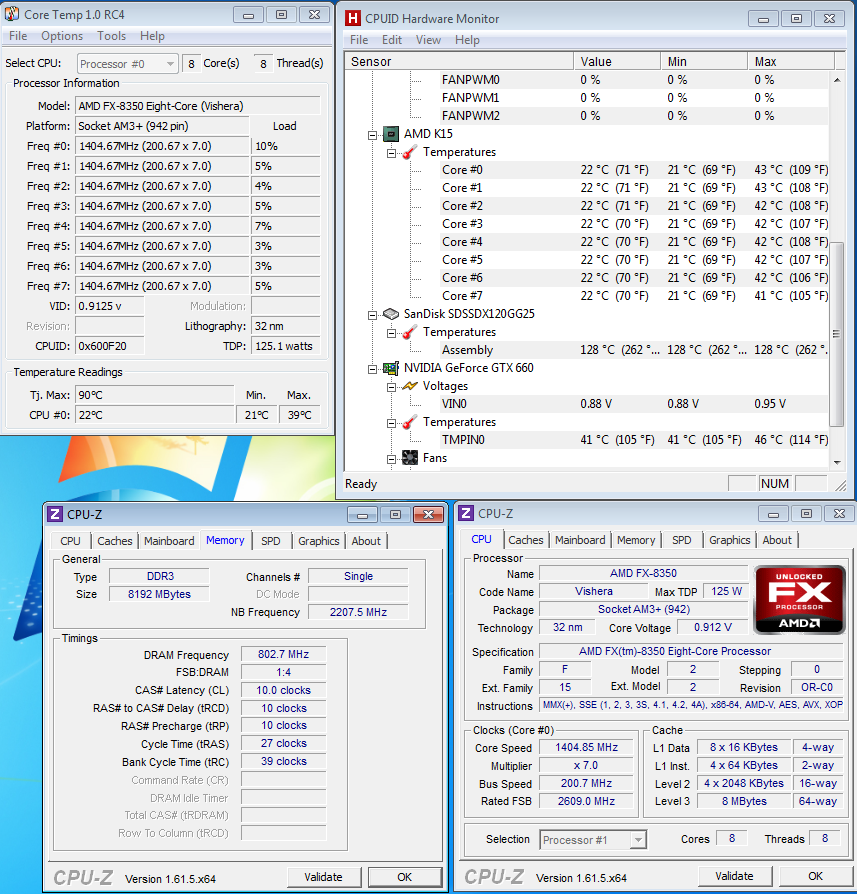Collapse AMD K15 Temperatures node
This screenshot has width=857, height=894.
(x=391, y=153)
